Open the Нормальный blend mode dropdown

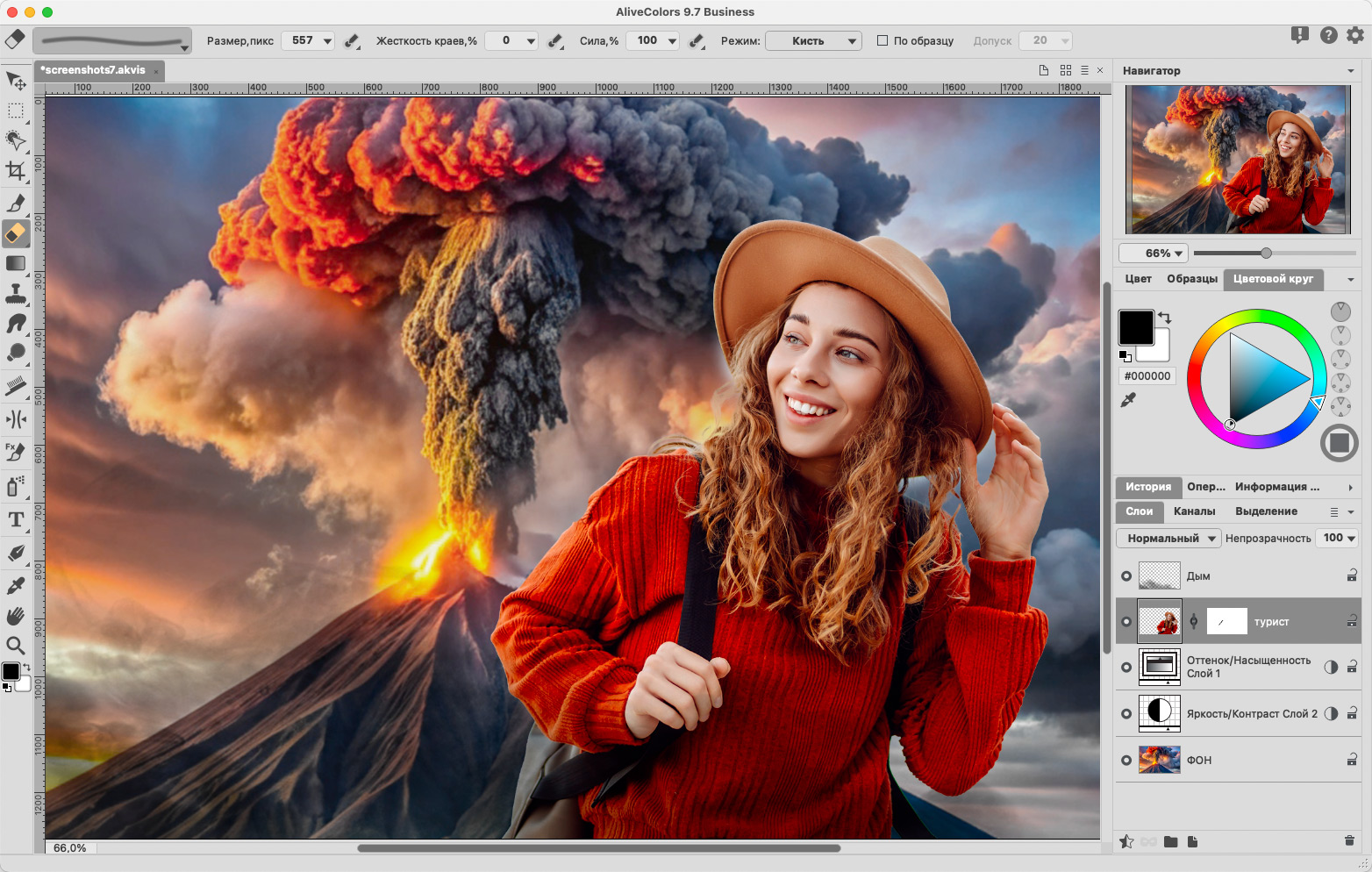pyautogui.click(x=1168, y=538)
